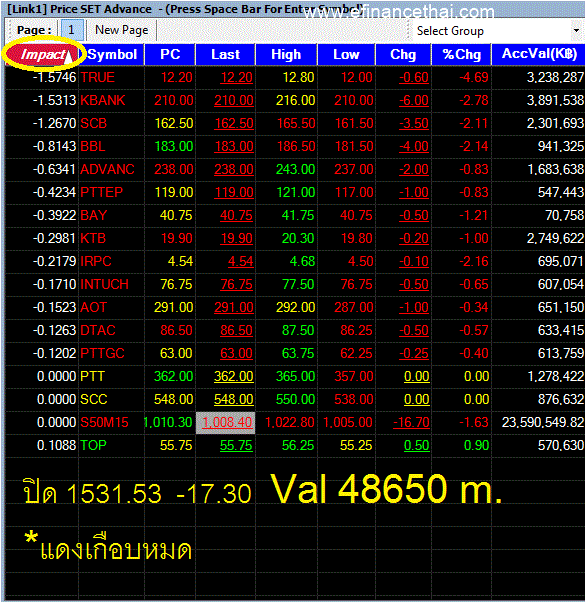Click SCC low price 538.00
The image size is (585, 602).
coord(354,400)
